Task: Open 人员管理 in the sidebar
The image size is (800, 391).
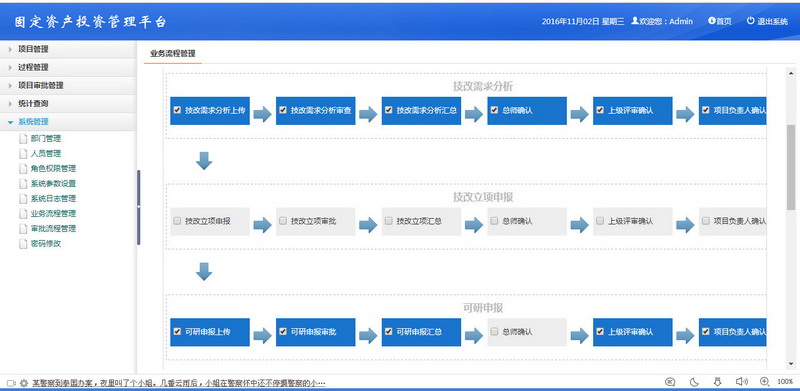Action: [x=46, y=154]
